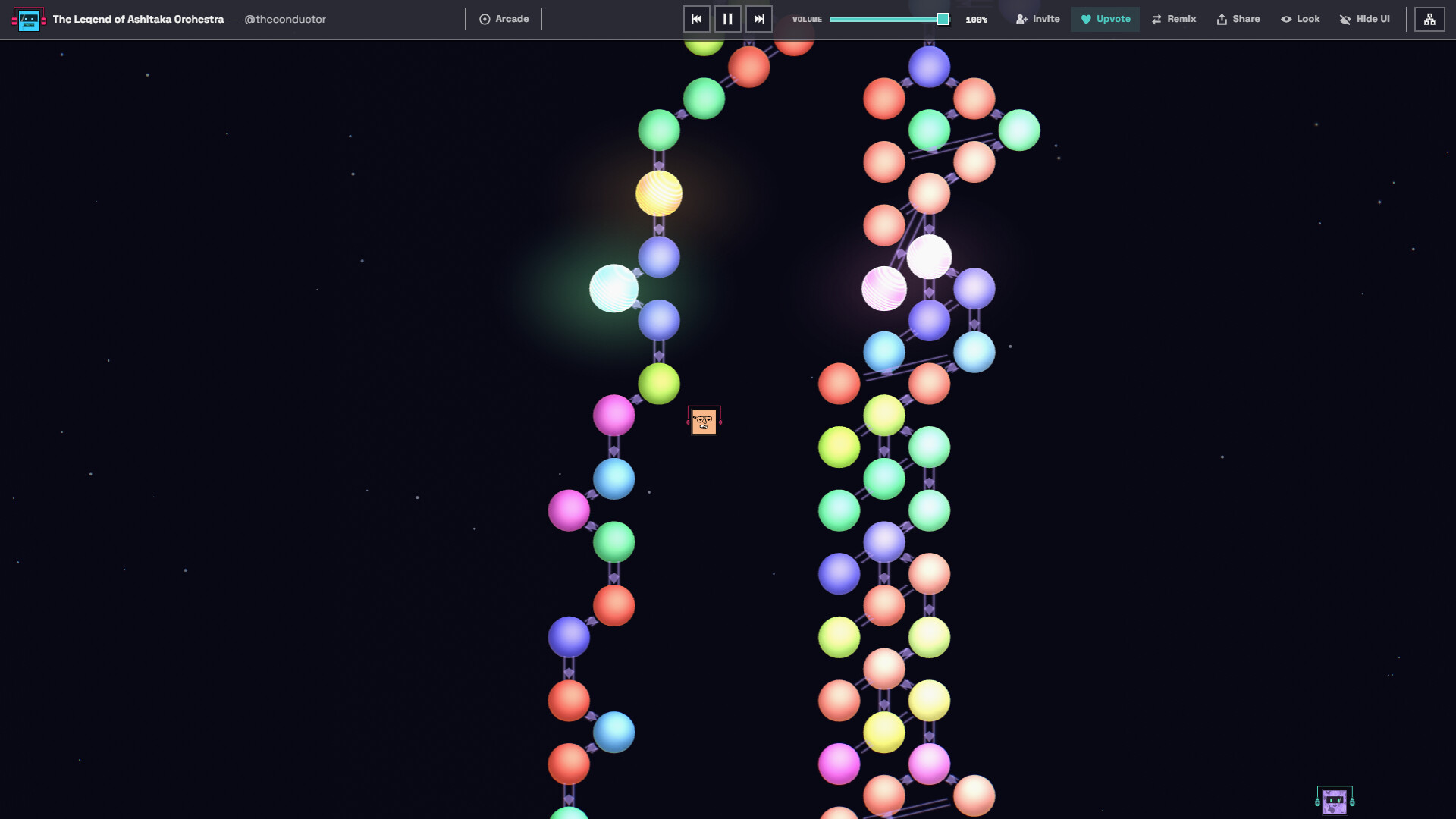This screenshot has width=1456, height=819.
Task: Open the Arcade menu
Action: click(x=504, y=19)
